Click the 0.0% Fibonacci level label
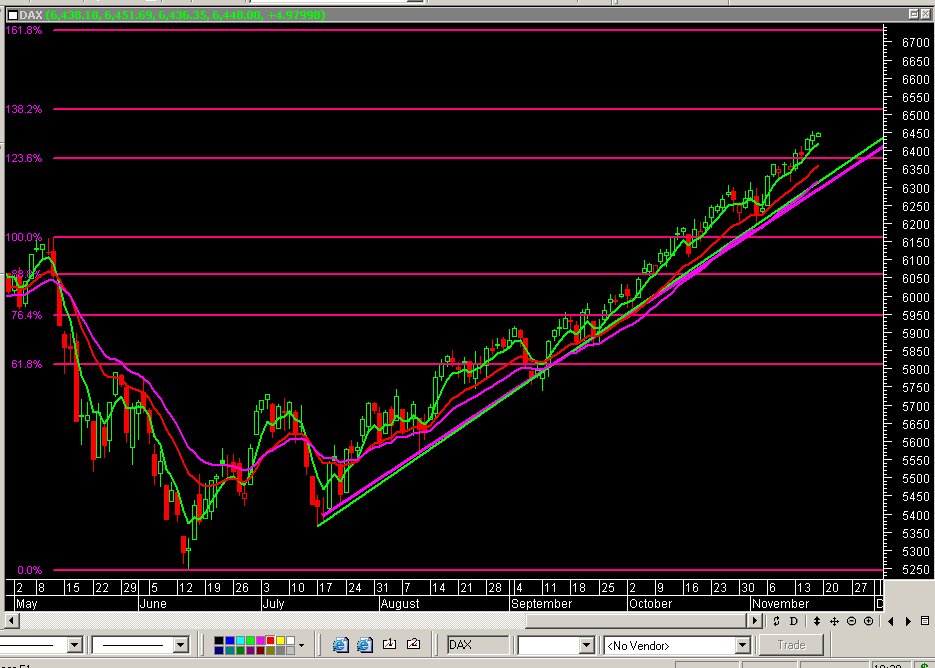Screen dimensions: 935x668 click(x=30, y=571)
